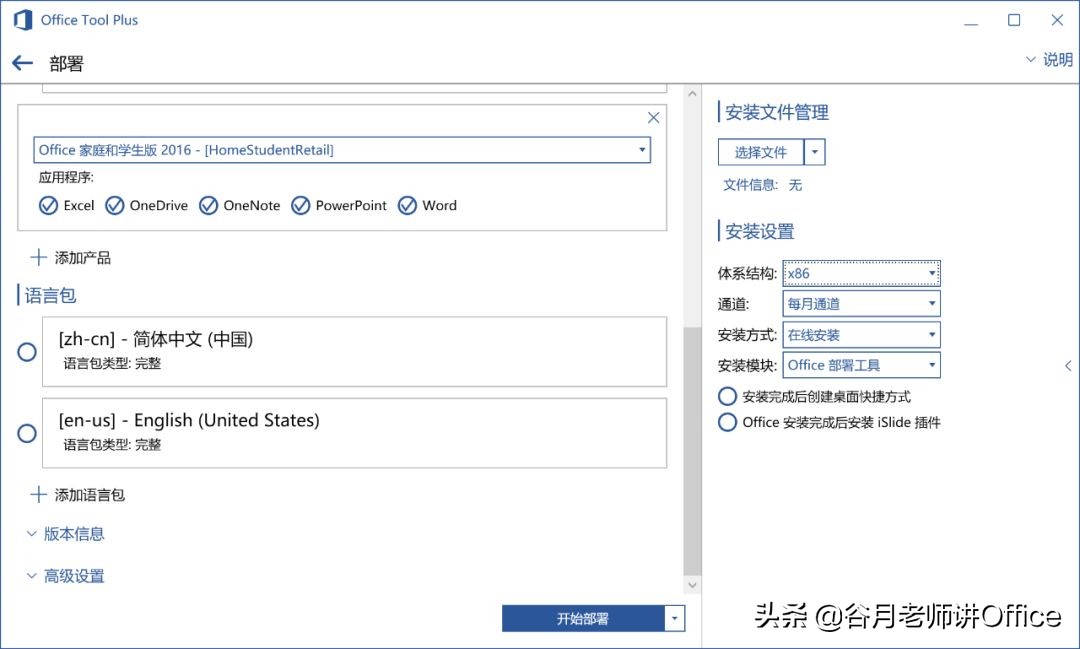
Task: Click the Office Tool Plus logo icon
Action: coord(23,20)
